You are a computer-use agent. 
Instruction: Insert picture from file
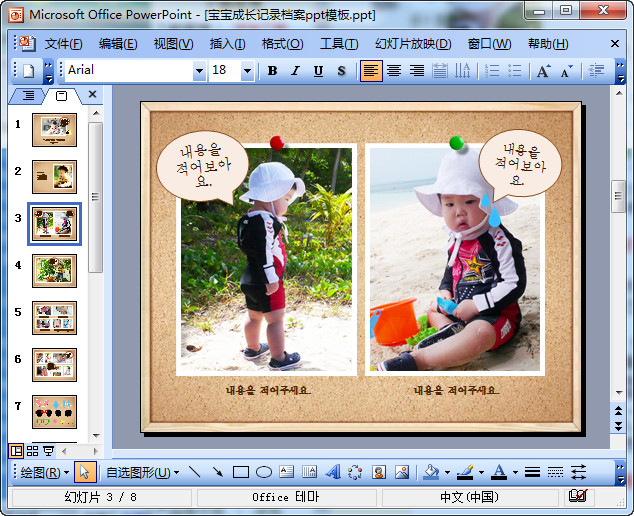click(x=402, y=472)
